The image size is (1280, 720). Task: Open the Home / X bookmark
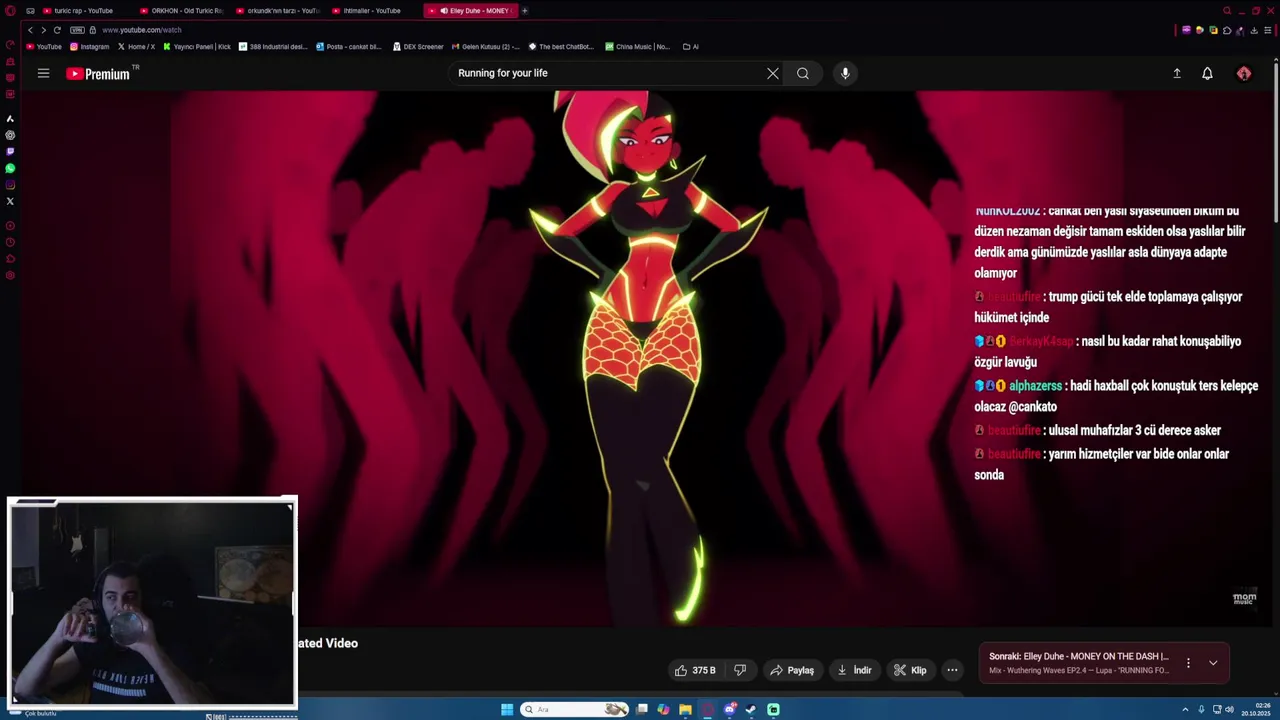point(136,46)
